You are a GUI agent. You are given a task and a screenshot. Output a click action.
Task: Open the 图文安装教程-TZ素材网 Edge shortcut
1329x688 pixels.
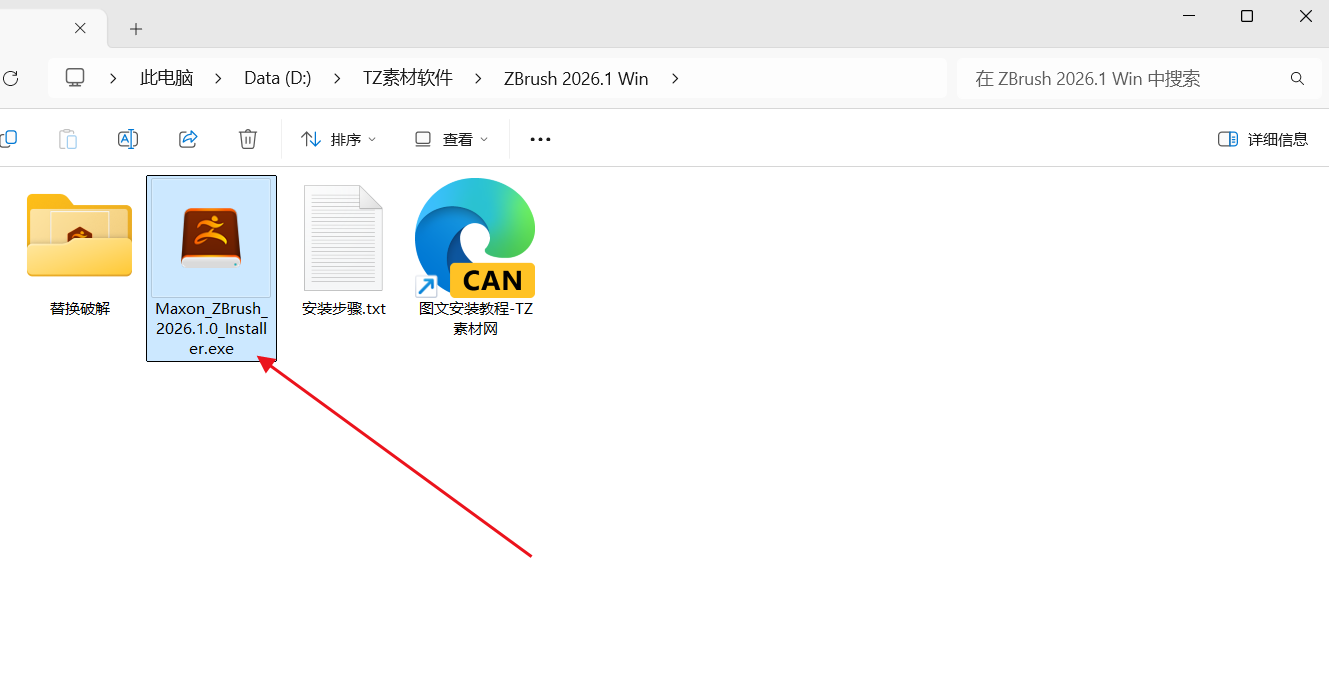point(474,237)
